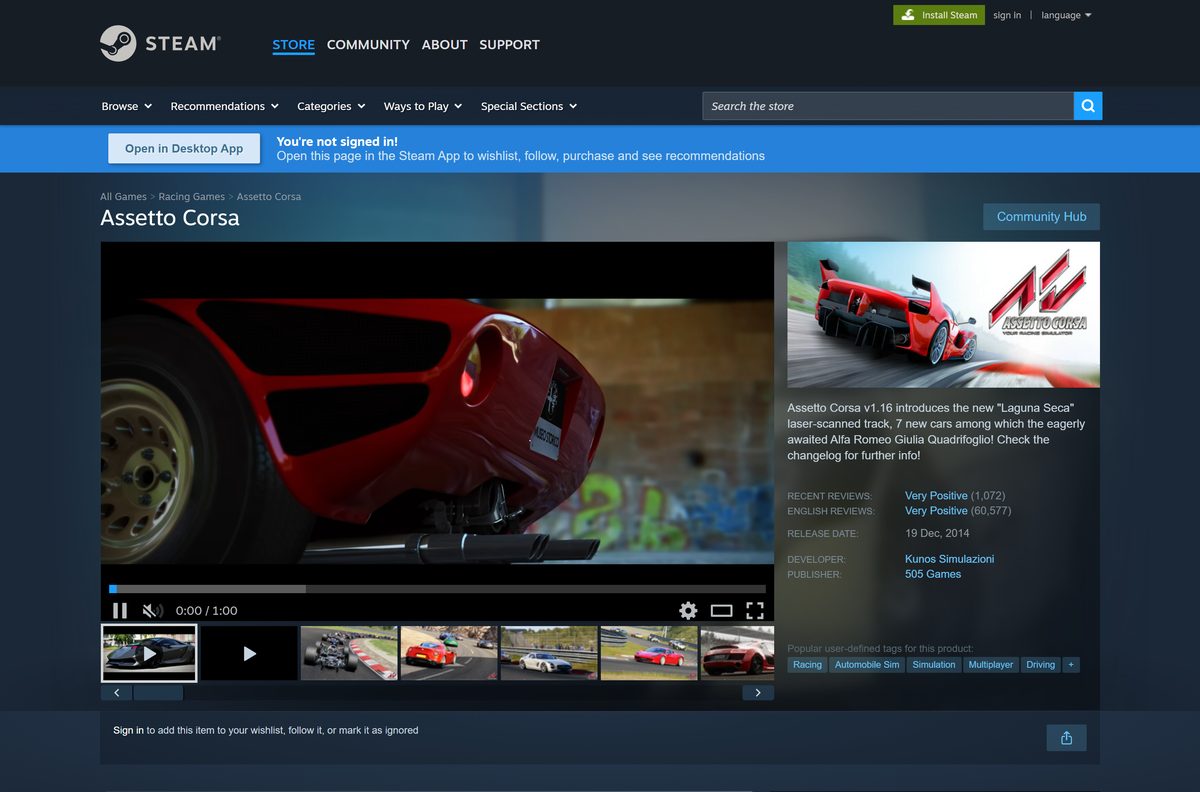
Task: Open developer Kunos Simulazioni link
Action: tap(949, 559)
